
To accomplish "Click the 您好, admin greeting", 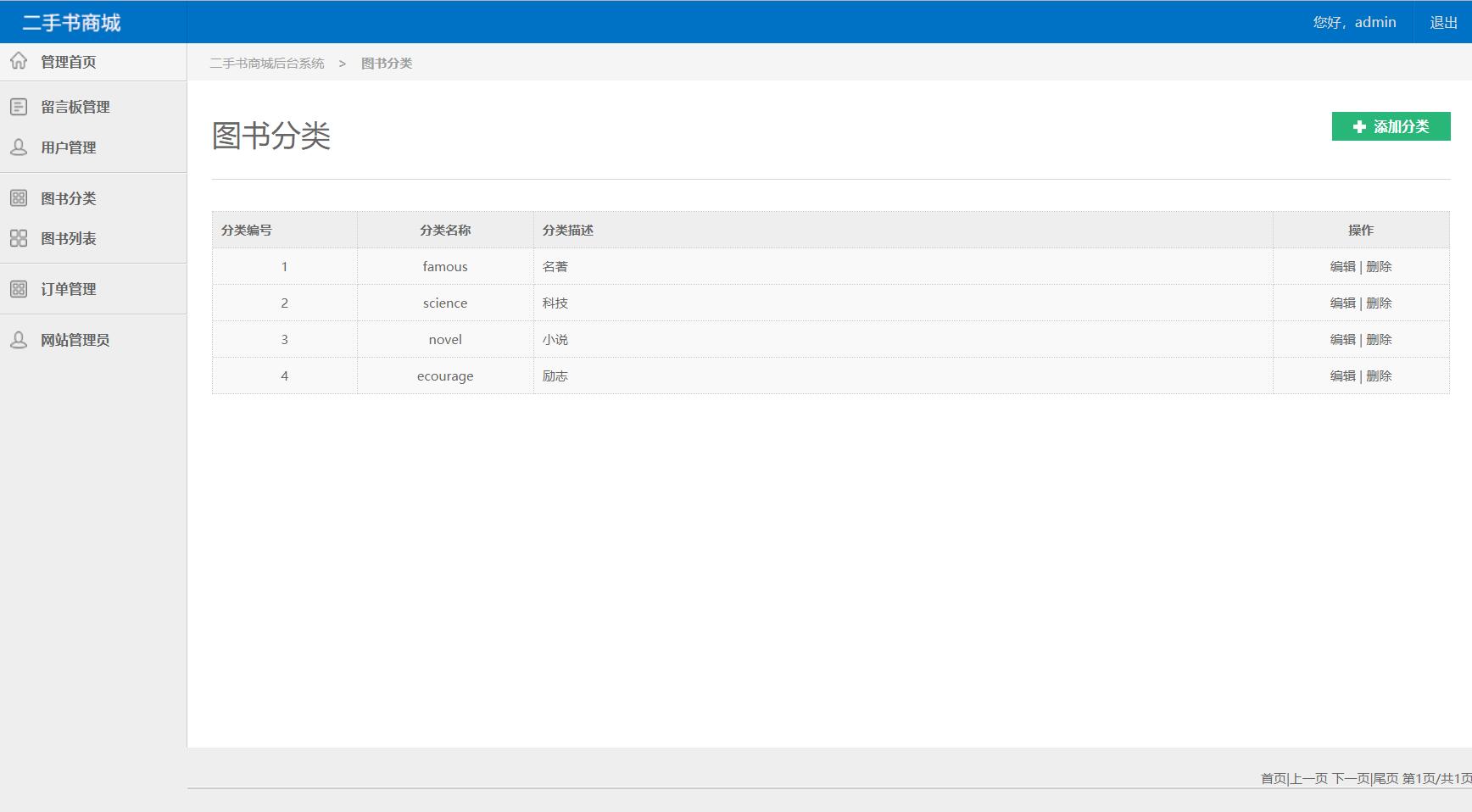I will (1354, 22).
